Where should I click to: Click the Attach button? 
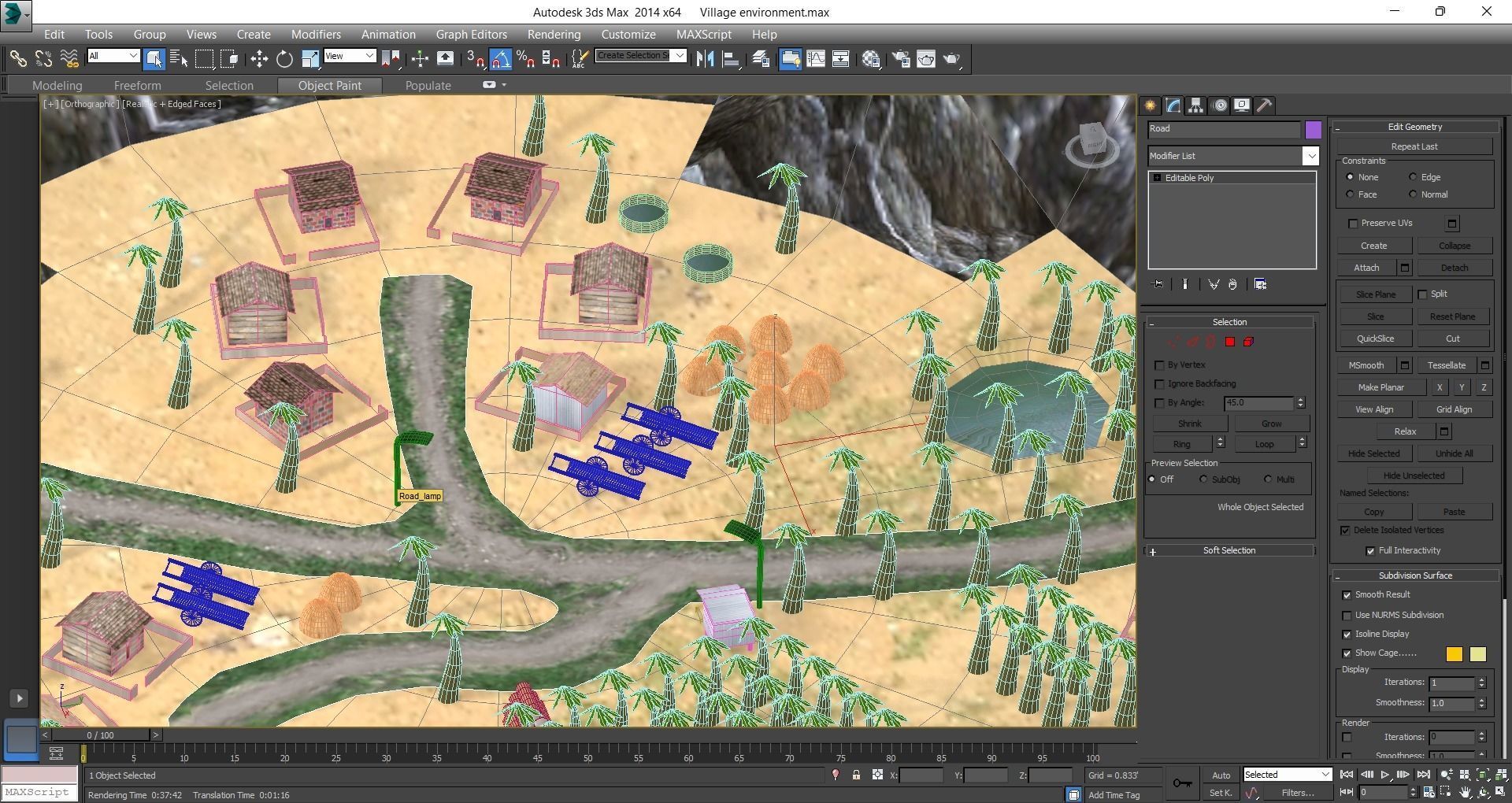(1366, 268)
